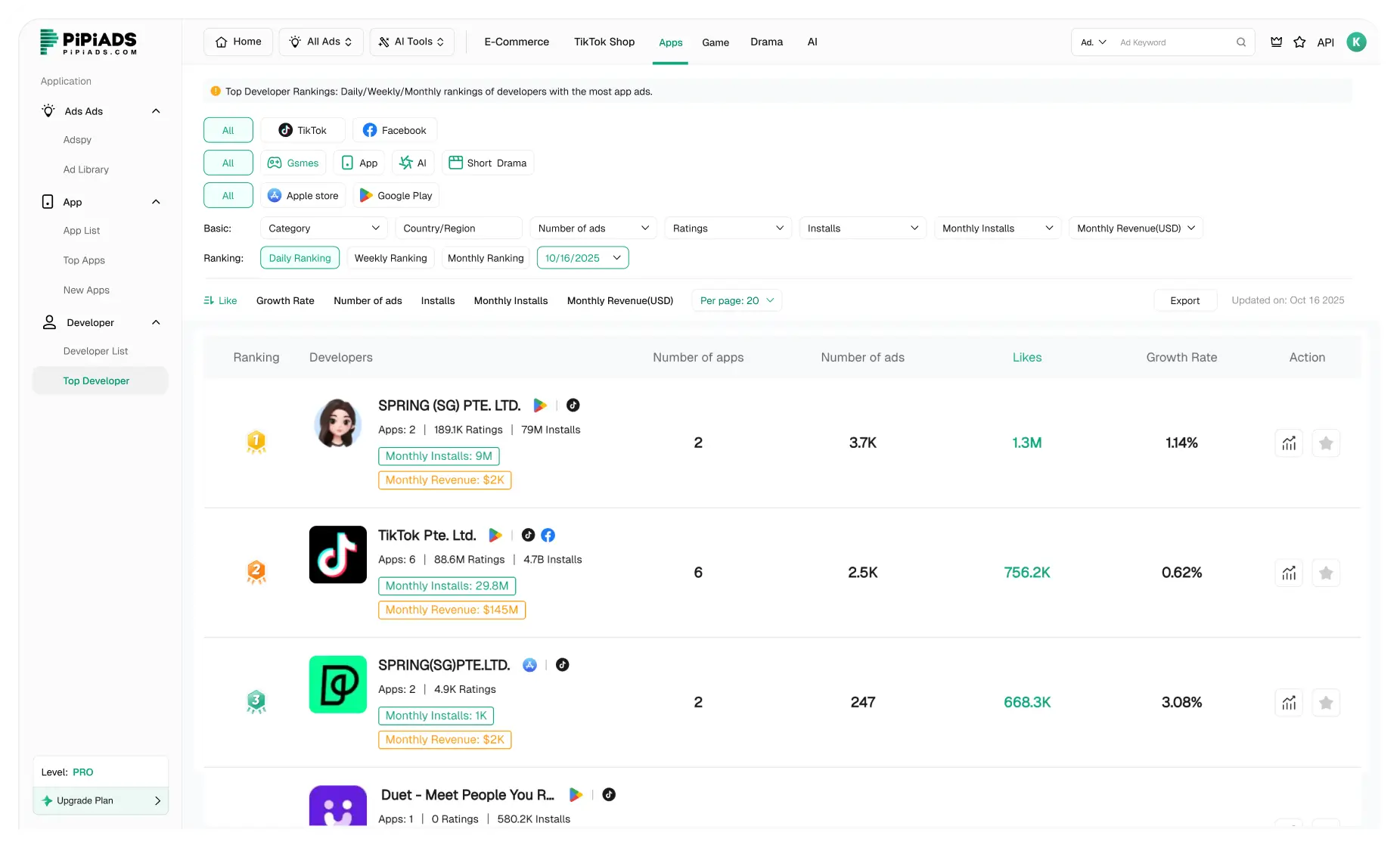1400x848 pixels.
Task: Click the favorites star icon in the header
Action: tap(1300, 42)
